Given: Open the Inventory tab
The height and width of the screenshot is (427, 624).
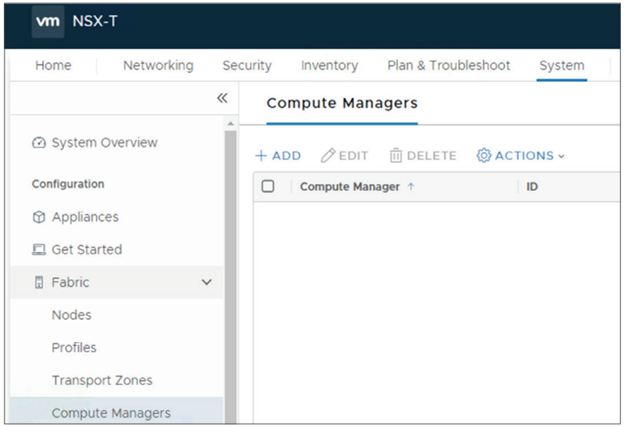Looking at the screenshot, I should (330, 65).
